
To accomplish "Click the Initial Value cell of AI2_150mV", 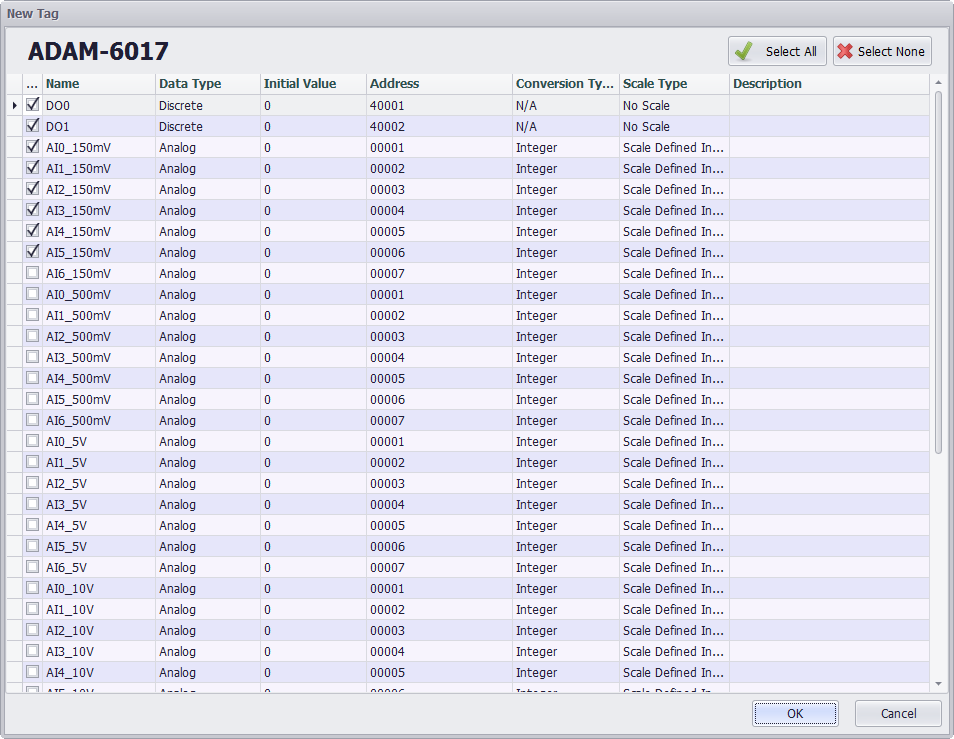I will 312,190.
